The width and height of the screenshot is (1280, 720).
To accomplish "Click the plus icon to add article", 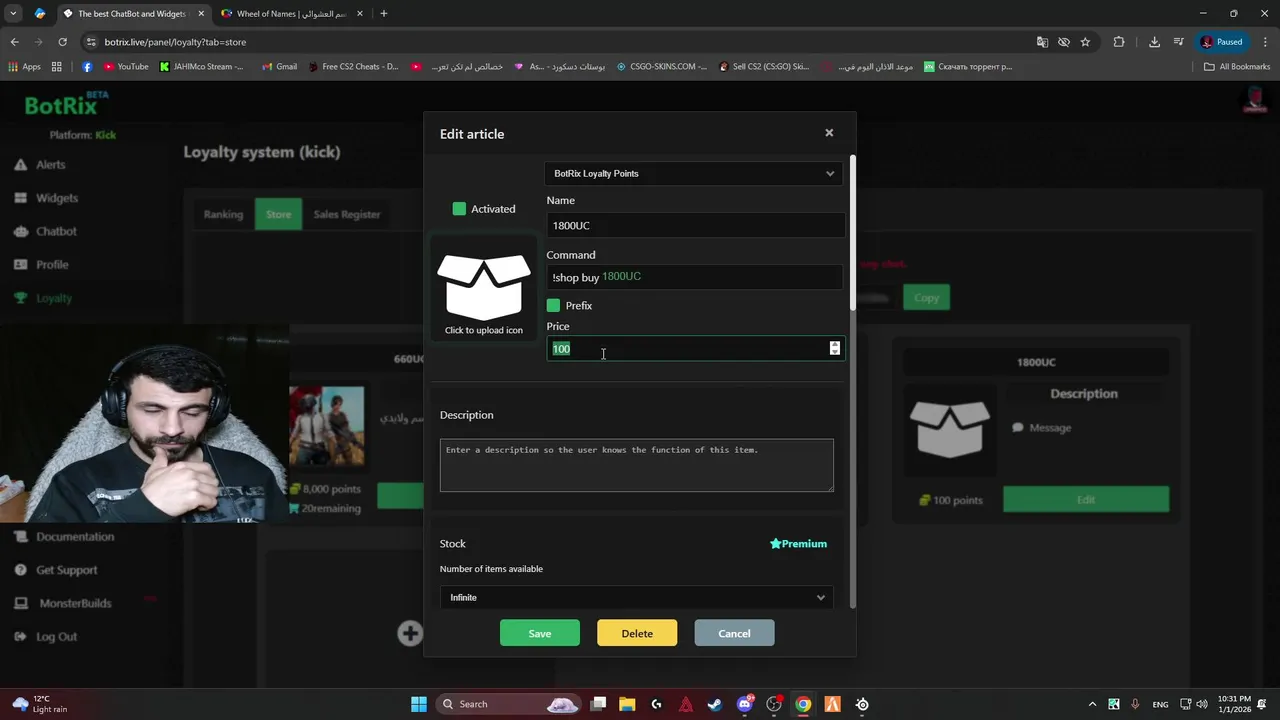I will pos(410,633).
